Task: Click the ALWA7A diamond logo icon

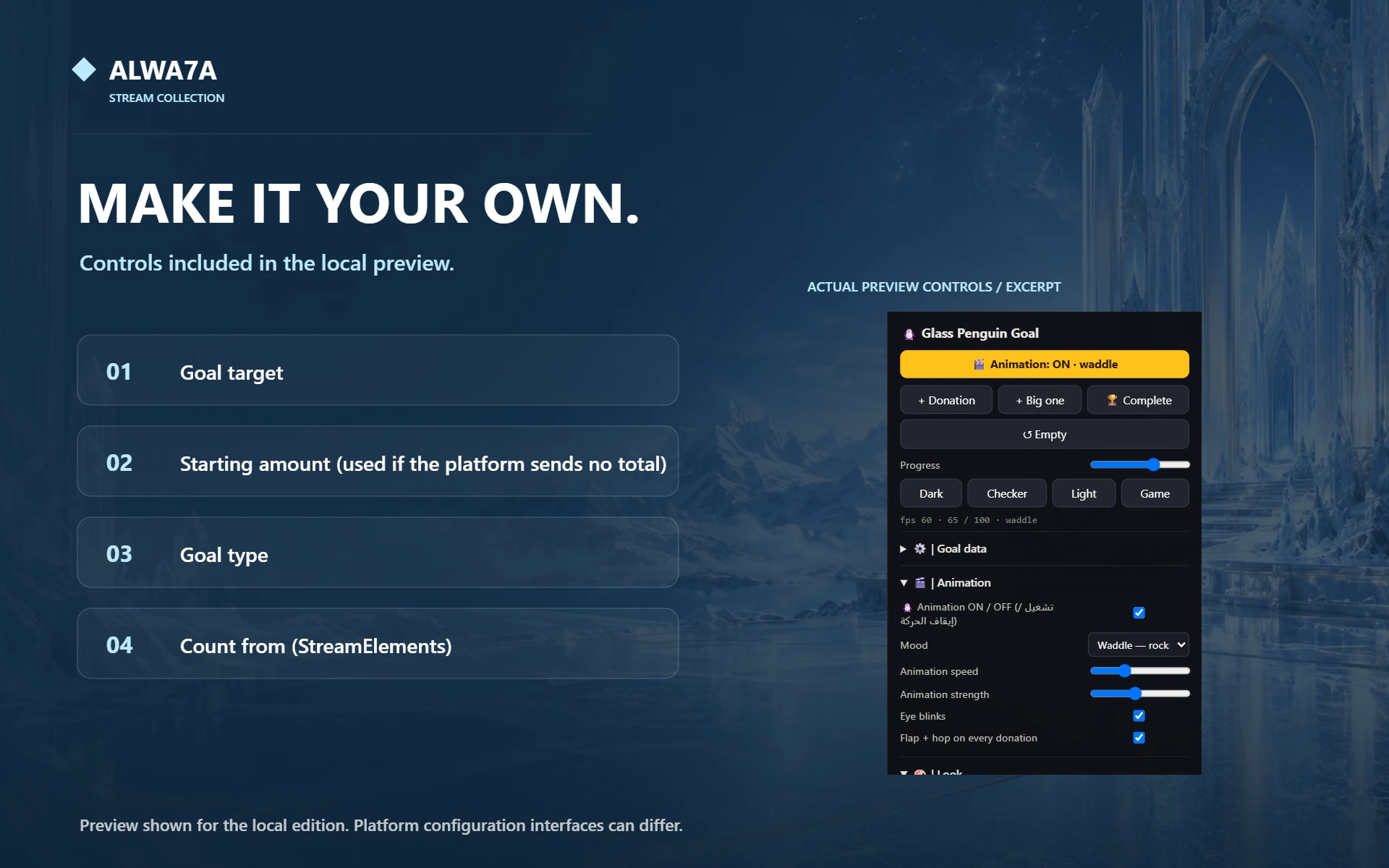Action: [84, 69]
